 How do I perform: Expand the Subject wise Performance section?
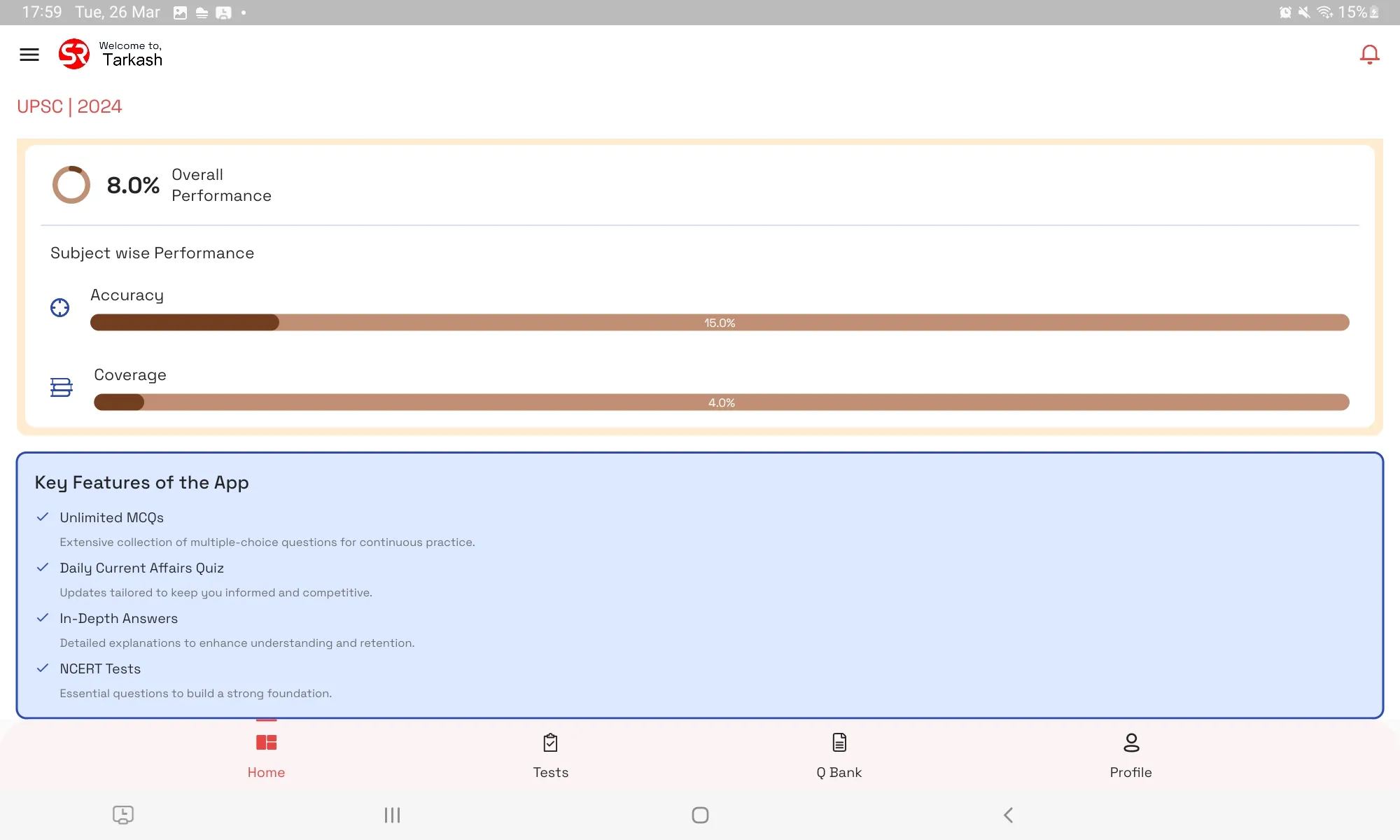click(151, 253)
